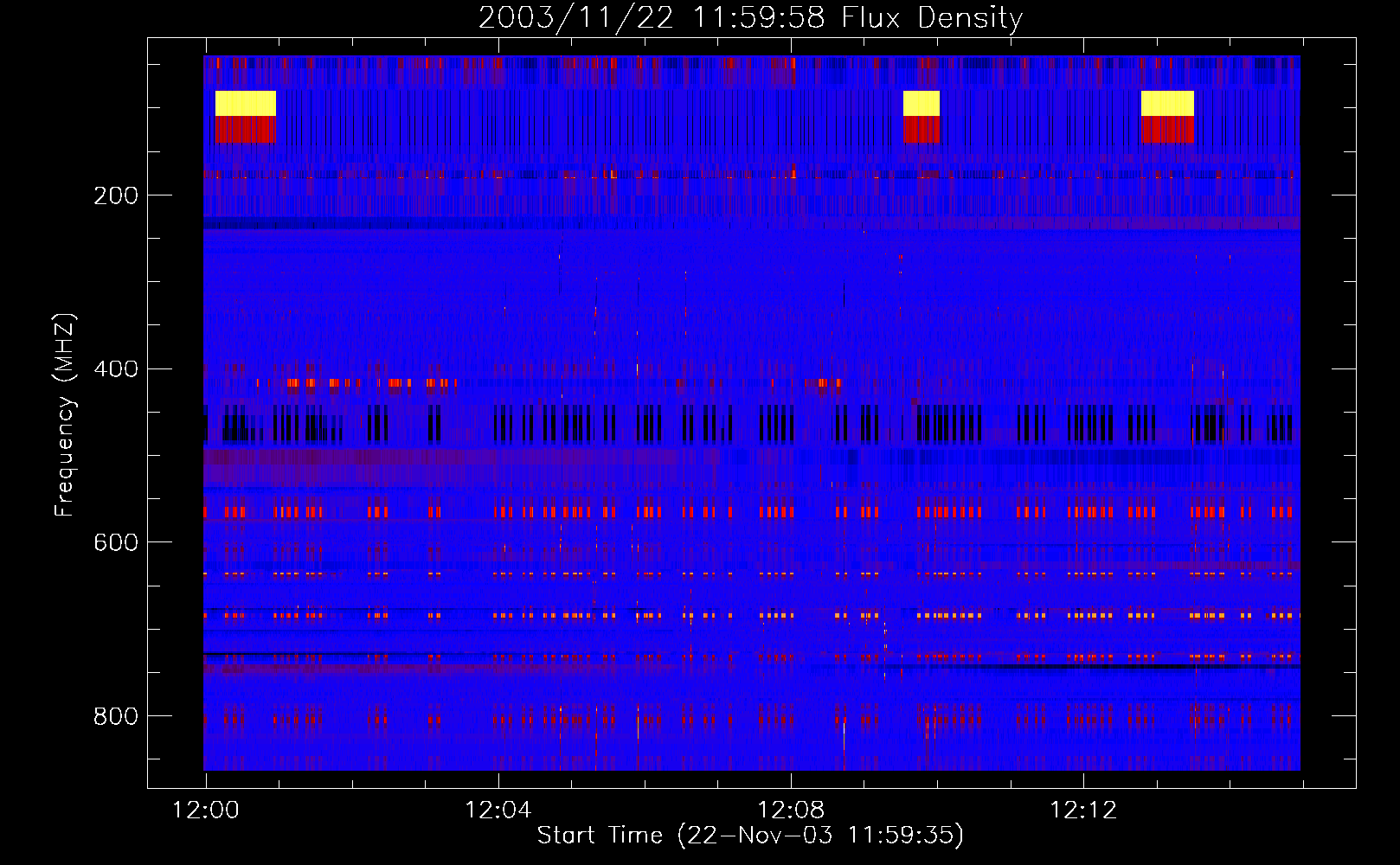The width and height of the screenshot is (1400, 865).
Task: Click the plot title '2003/11/22 11:59:58 Flux Density'
Action: point(751,17)
